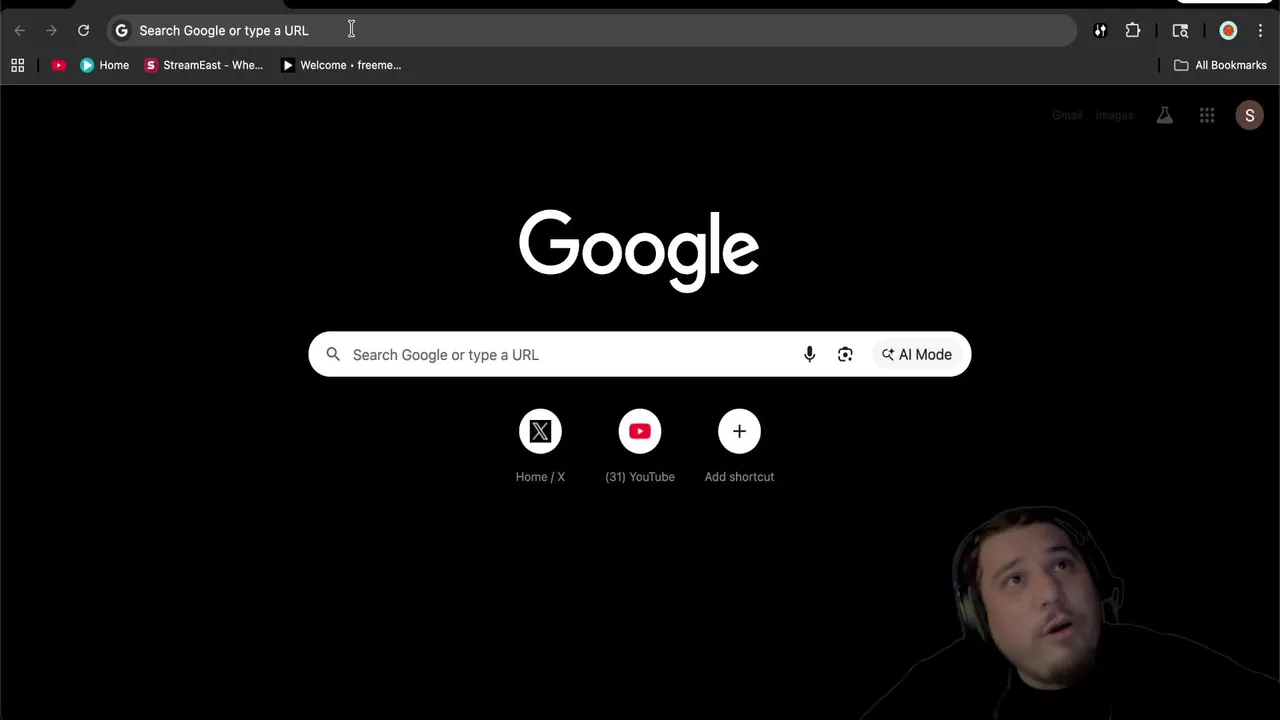Open the Chrome profile avatar
Screen dimensions: 1280x720
click(1228, 31)
